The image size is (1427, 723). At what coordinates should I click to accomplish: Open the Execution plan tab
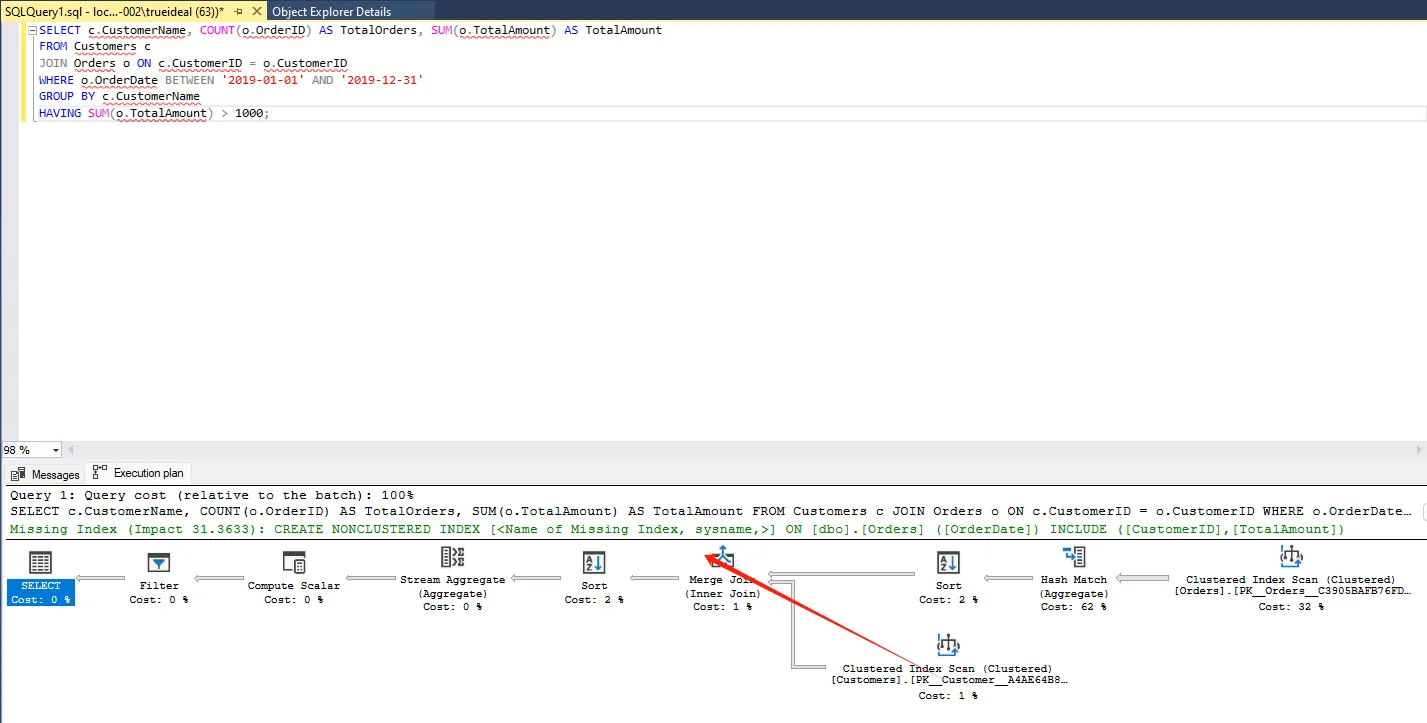(138, 474)
